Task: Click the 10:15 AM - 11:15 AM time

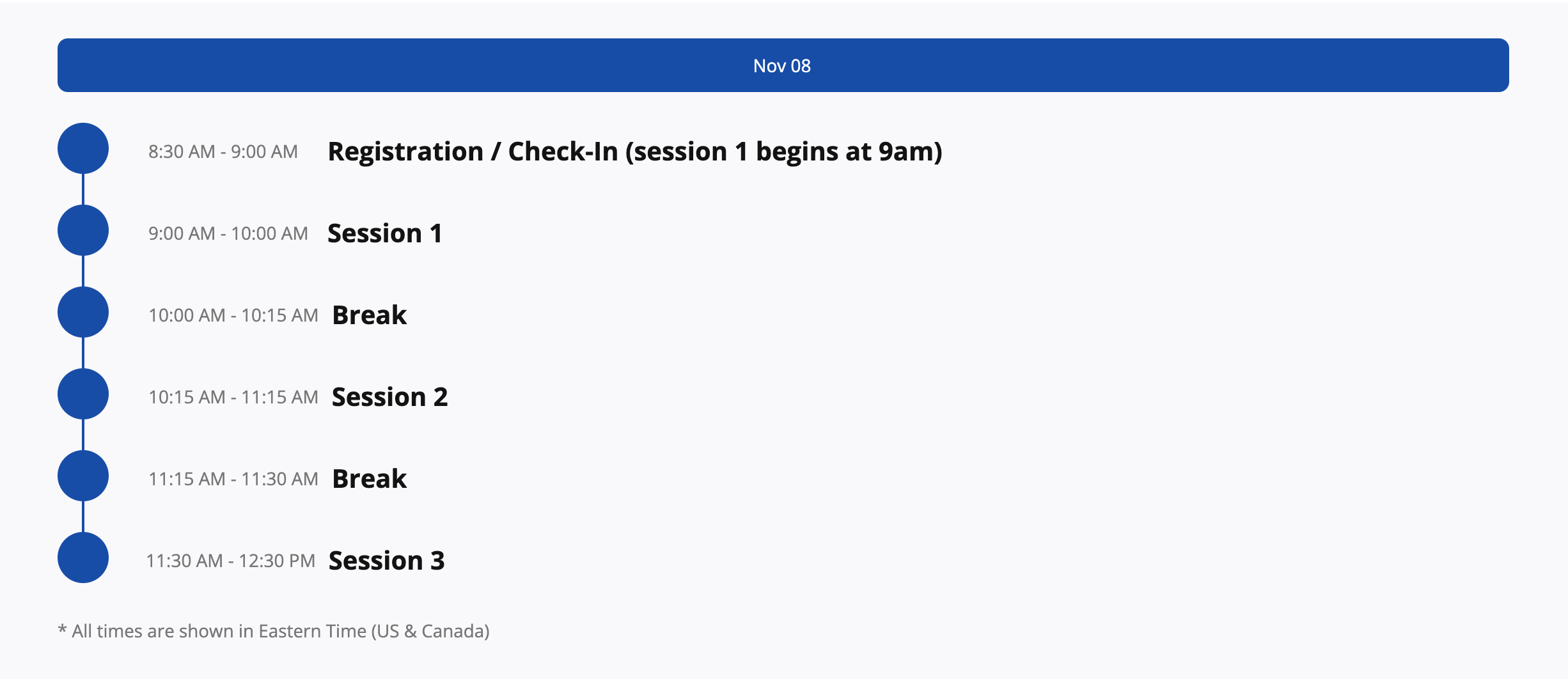Action: (x=233, y=397)
